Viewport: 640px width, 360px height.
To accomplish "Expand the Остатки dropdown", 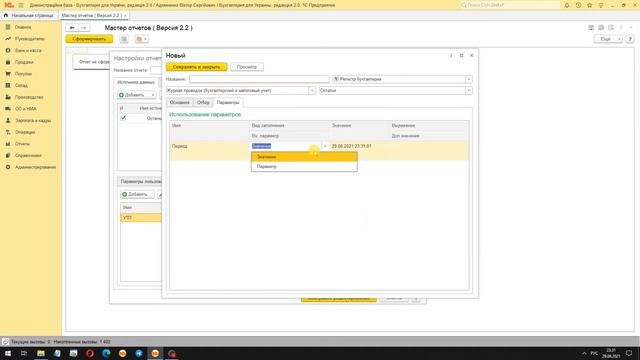I will click(x=469, y=90).
